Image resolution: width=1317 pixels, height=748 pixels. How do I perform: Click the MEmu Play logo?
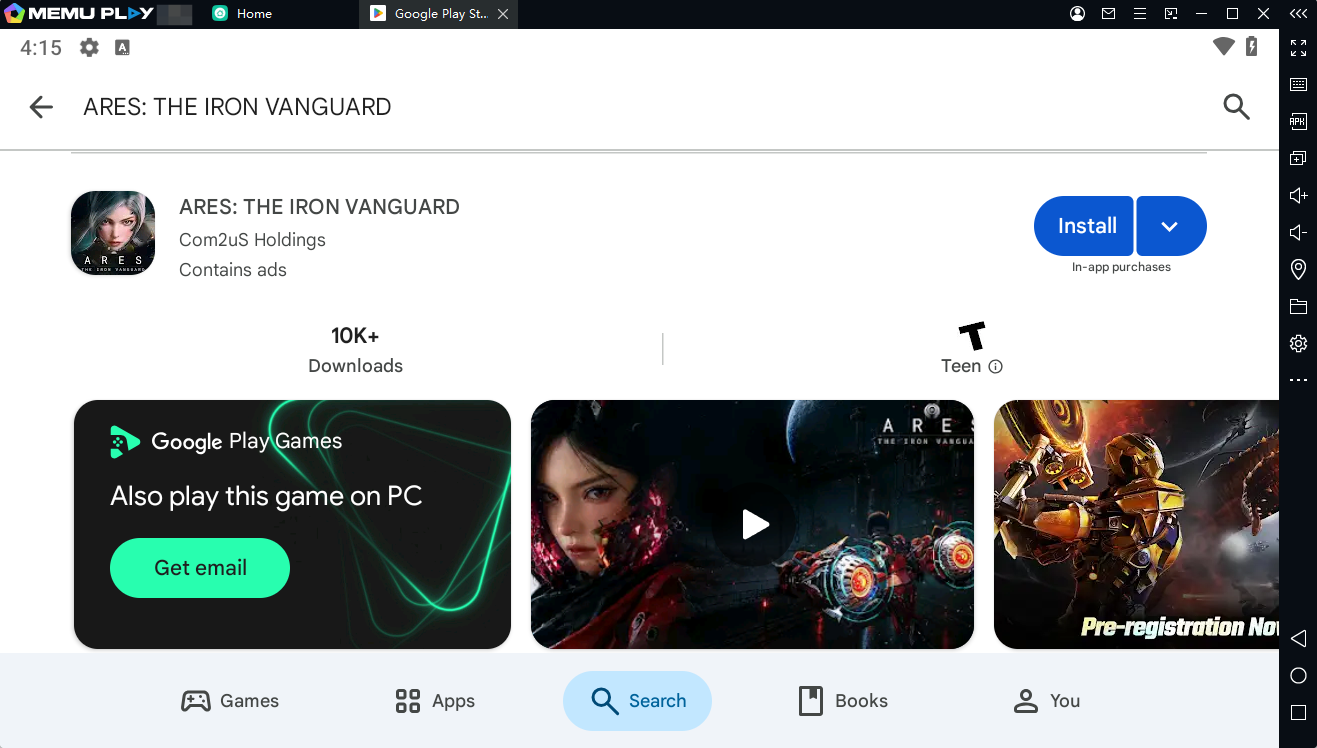click(x=79, y=14)
